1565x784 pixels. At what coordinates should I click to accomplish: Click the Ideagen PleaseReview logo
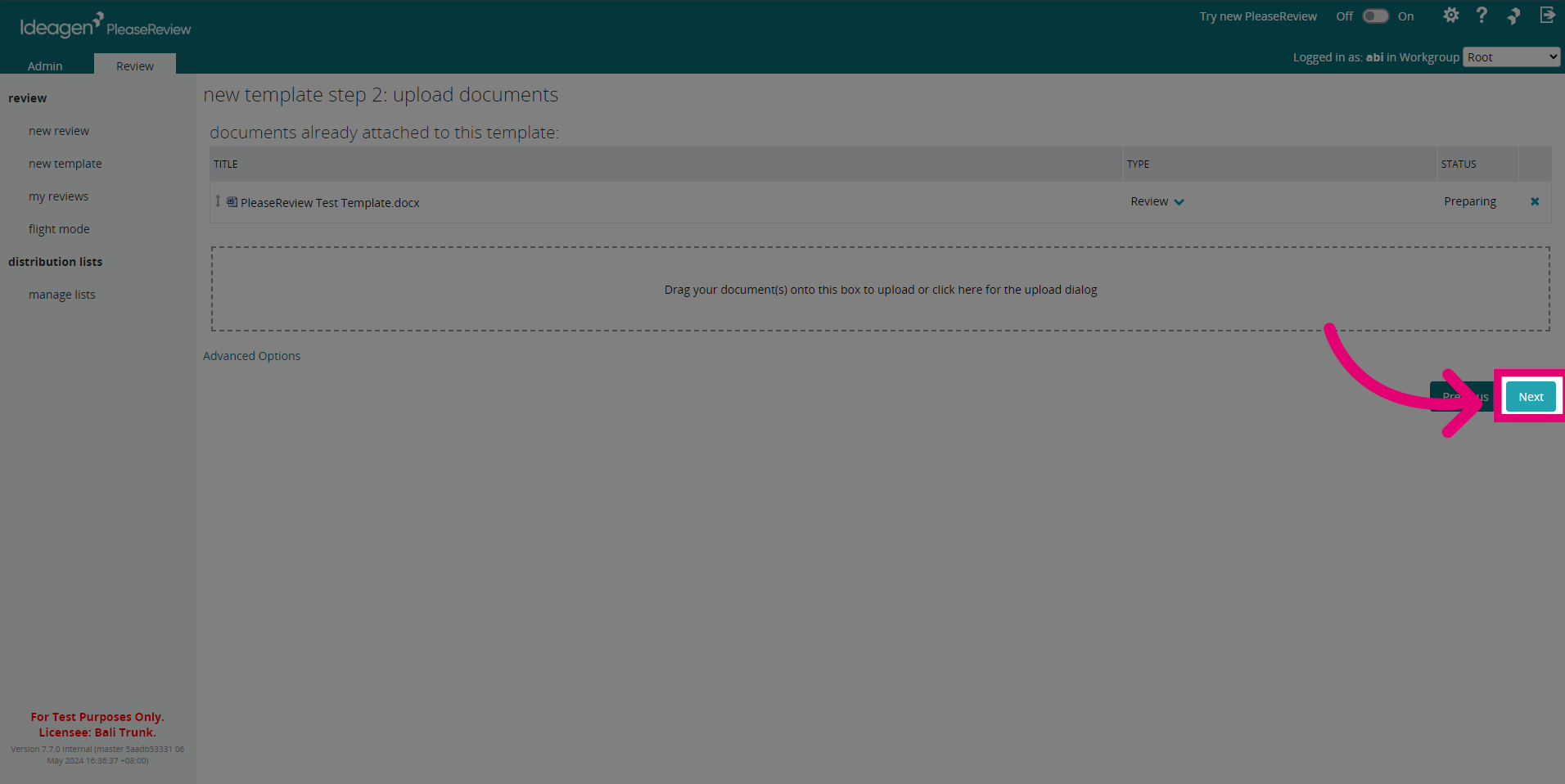click(x=106, y=25)
